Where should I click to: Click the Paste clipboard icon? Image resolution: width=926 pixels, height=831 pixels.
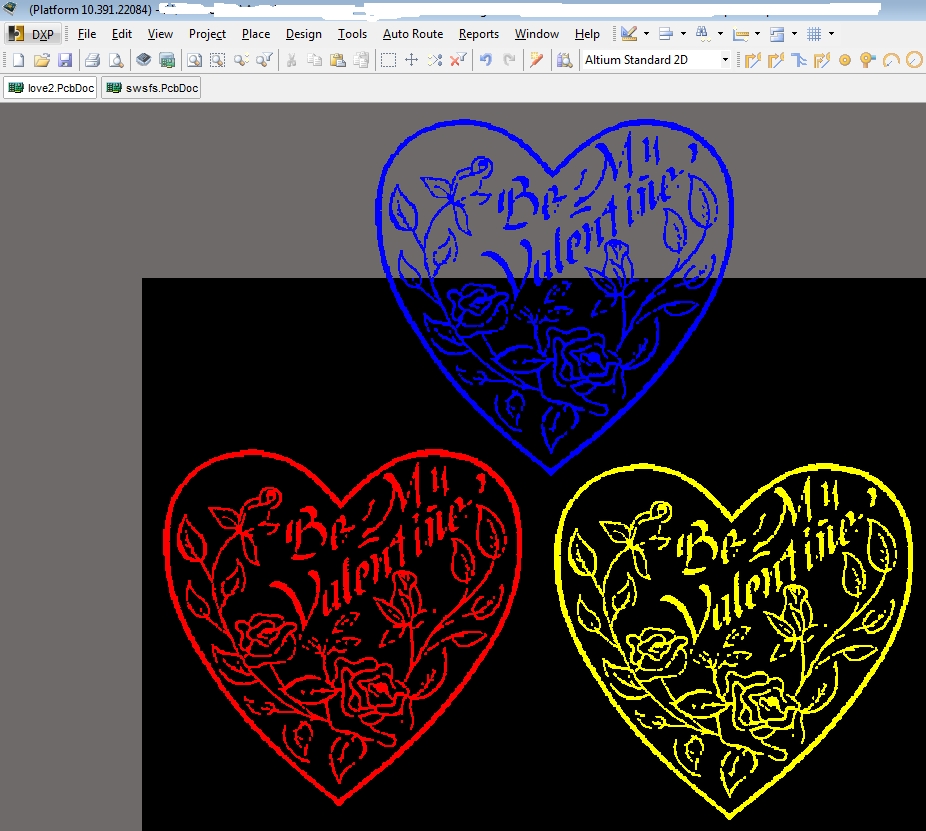tap(338, 60)
